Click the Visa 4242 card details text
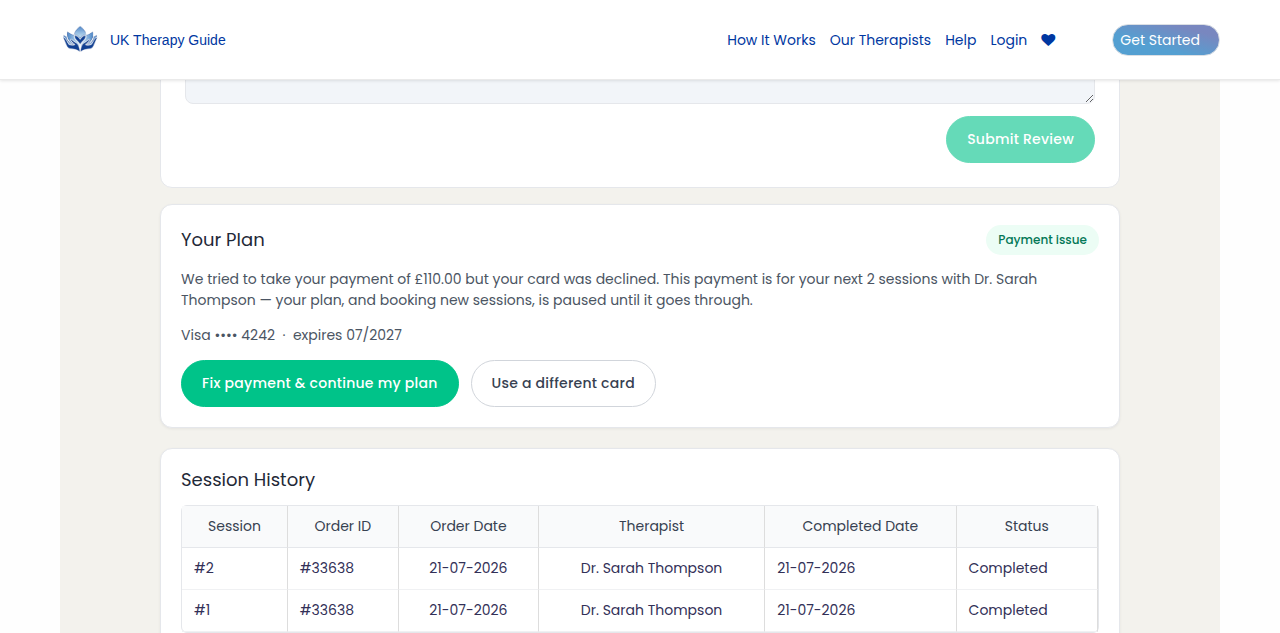Viewport: 1280px width, 633px height. click(x=291, y=335)
